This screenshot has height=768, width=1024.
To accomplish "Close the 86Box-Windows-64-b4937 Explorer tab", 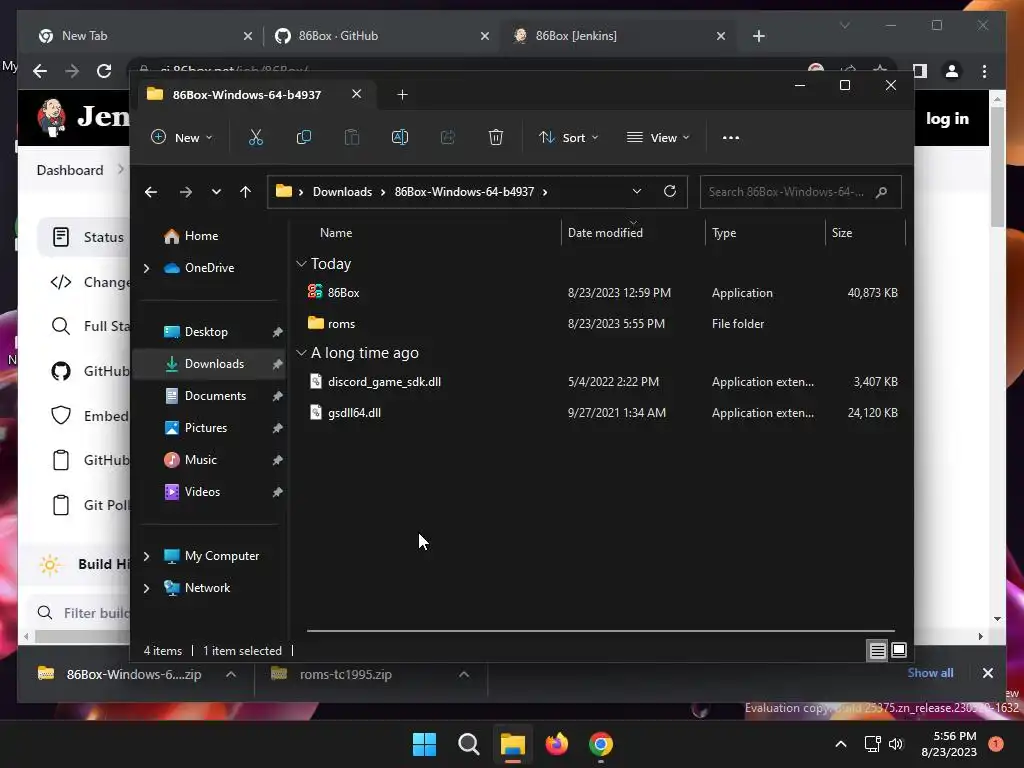I will click(x=357, y=94).
